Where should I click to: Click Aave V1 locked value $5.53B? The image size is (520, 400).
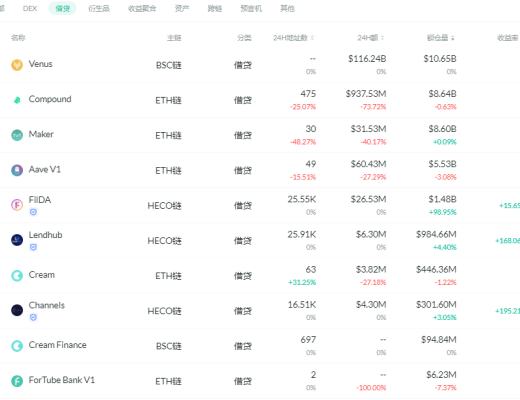(442, 164)
